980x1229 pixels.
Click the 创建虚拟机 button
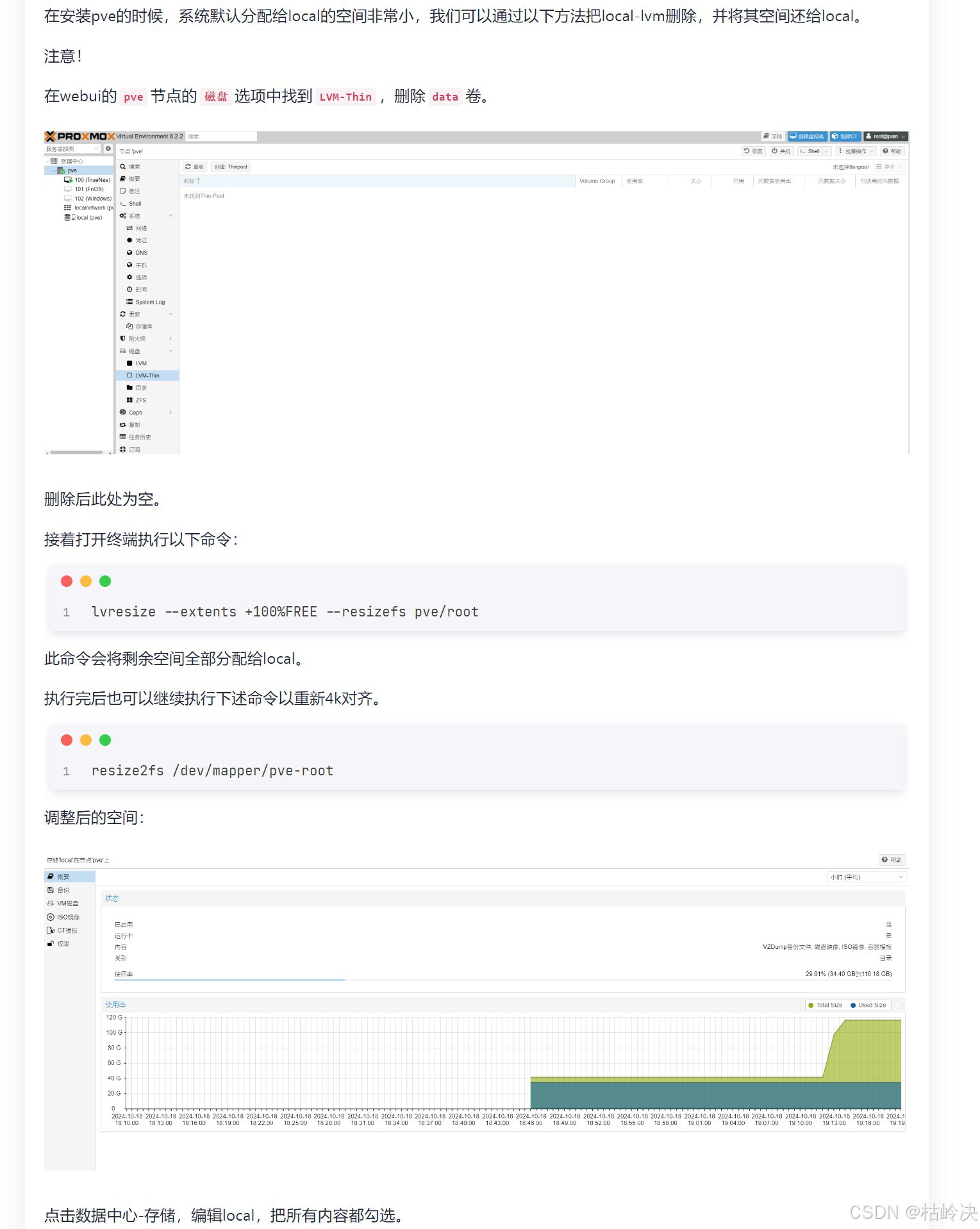click(807, 136)
